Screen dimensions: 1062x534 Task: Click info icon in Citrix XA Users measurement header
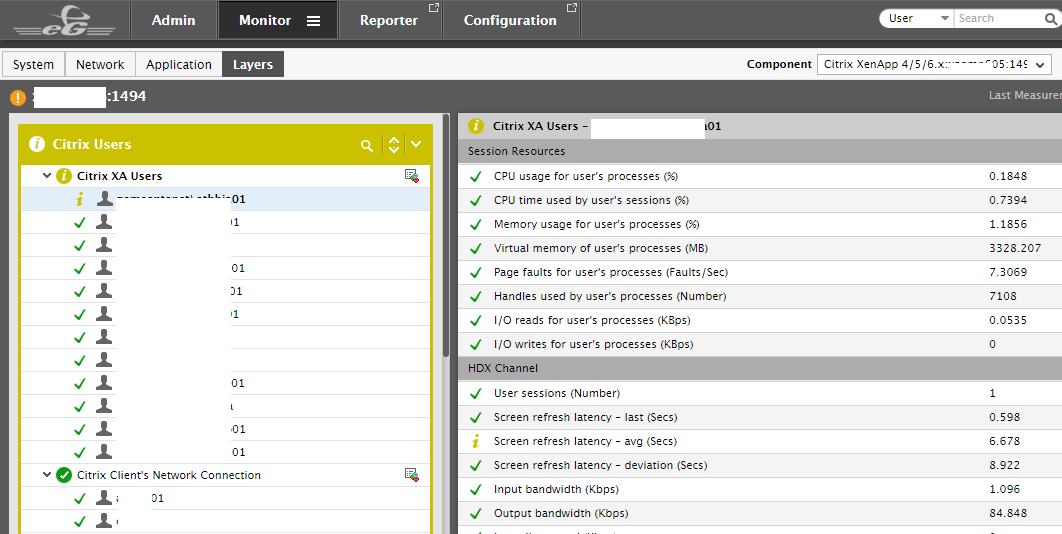click(476, 126)
